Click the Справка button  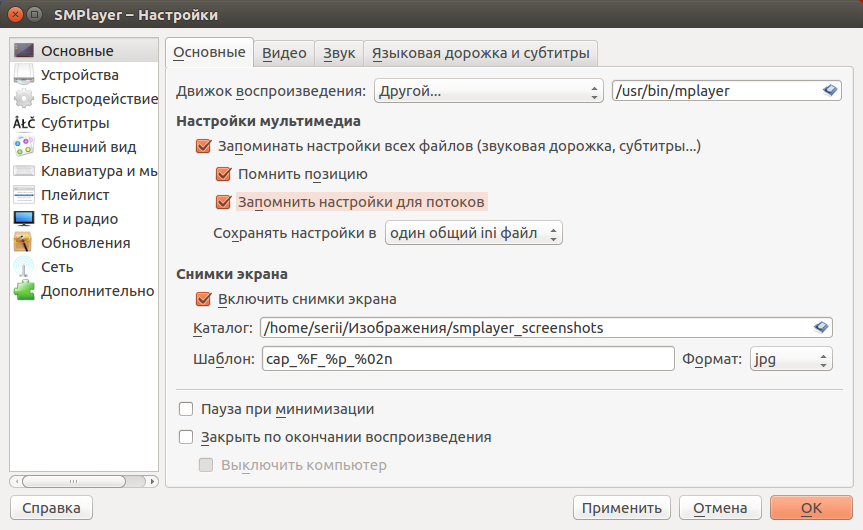click(x=51, y=507)
